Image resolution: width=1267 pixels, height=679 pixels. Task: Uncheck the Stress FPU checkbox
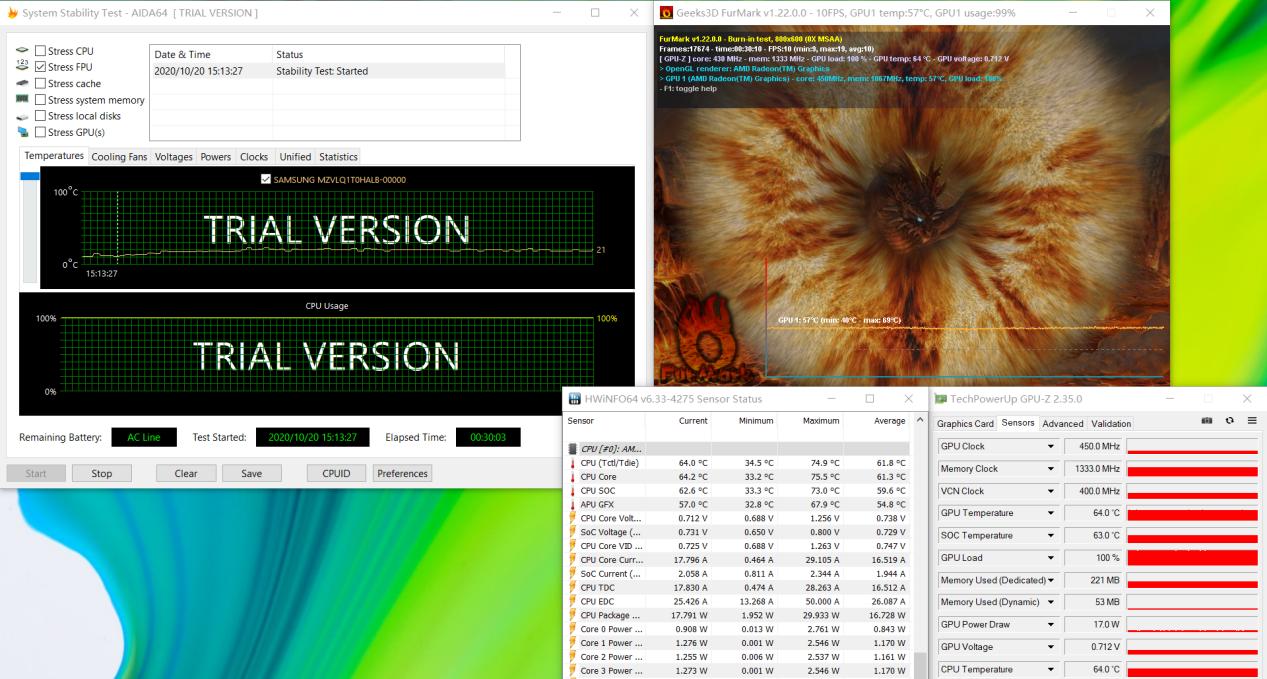point(41,67)
